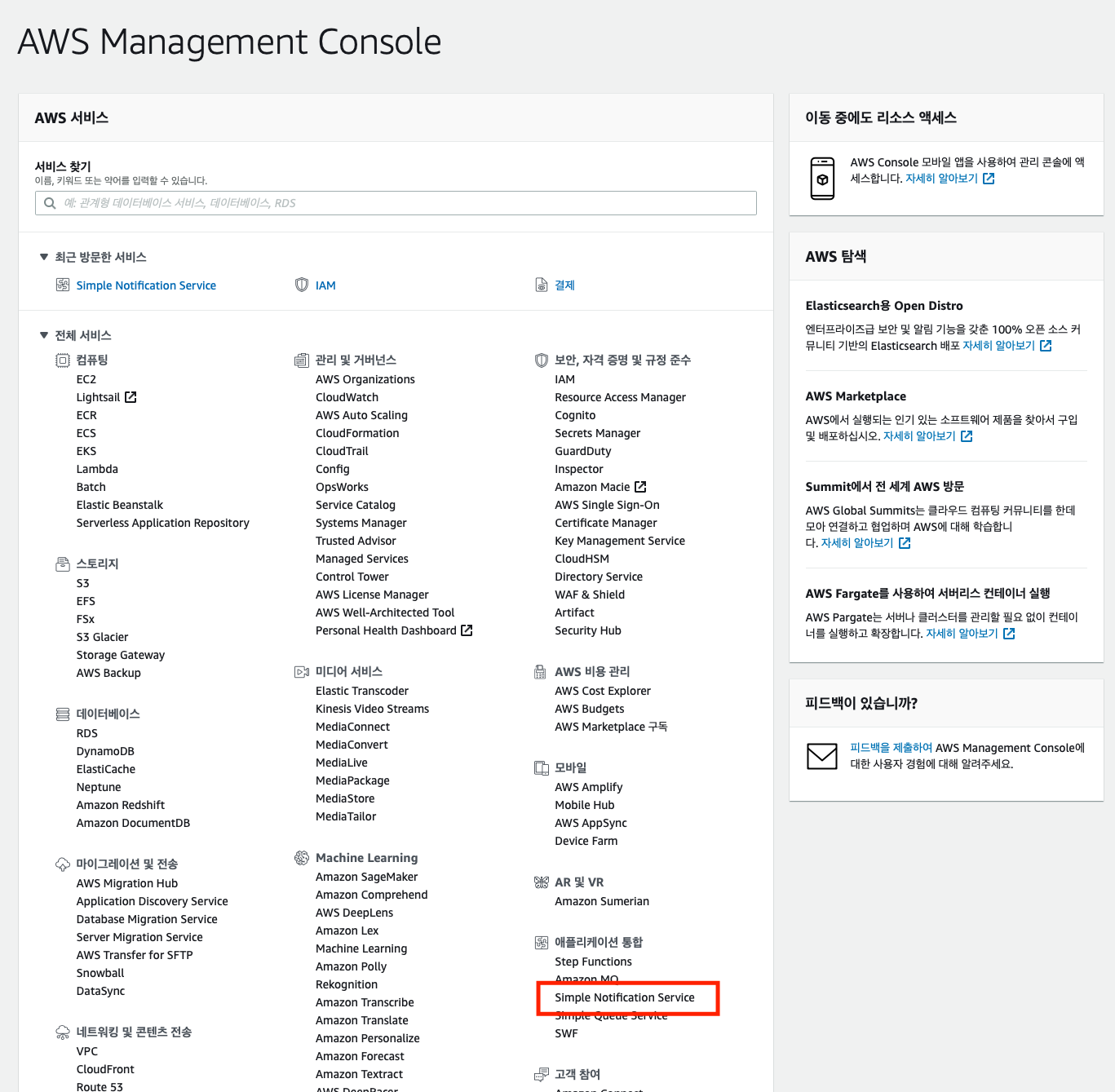Click the Machine Learning brain icon

(302, 857)
